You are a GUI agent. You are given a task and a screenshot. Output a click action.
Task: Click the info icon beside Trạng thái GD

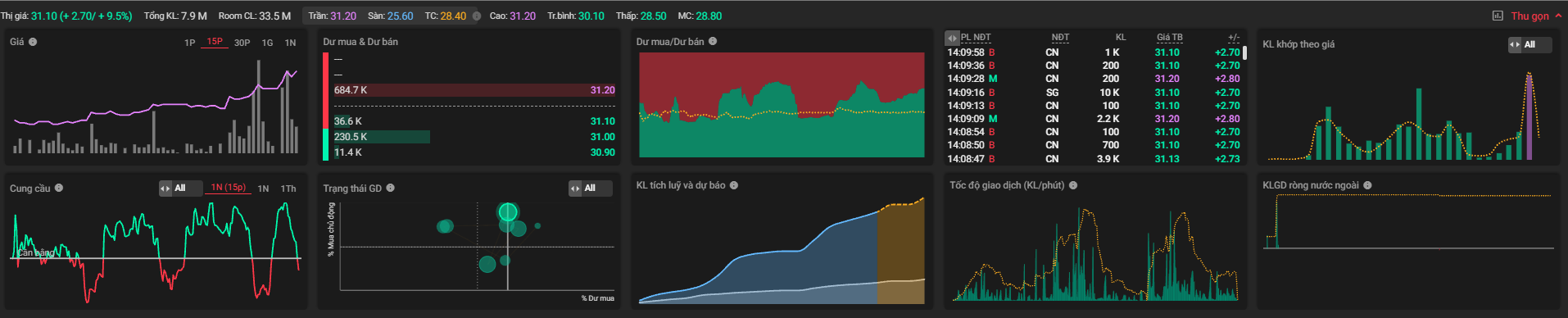point(391,188)
